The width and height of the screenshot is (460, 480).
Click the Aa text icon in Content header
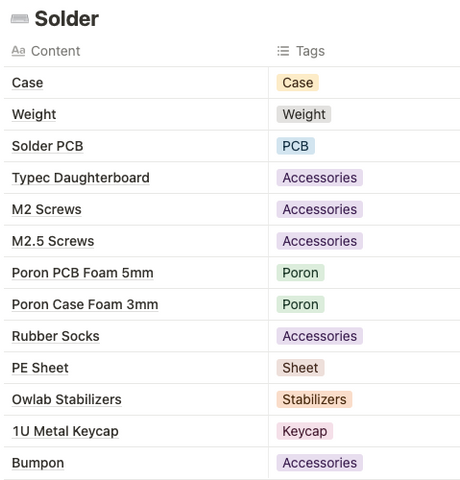pos(18,51)
